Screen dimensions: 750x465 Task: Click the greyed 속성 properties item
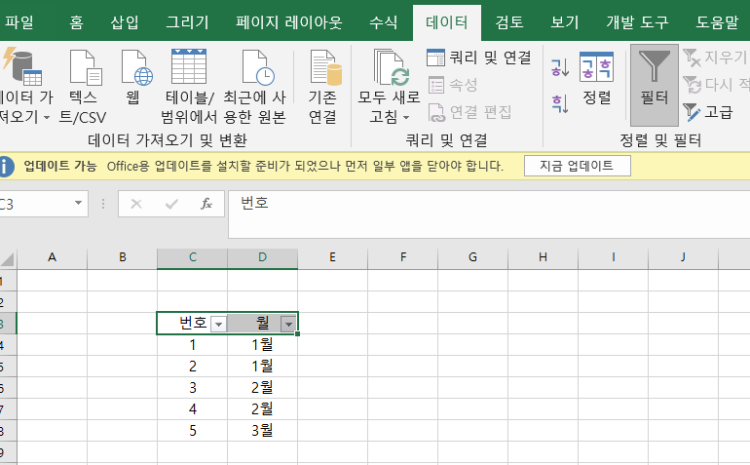(453, 85)
